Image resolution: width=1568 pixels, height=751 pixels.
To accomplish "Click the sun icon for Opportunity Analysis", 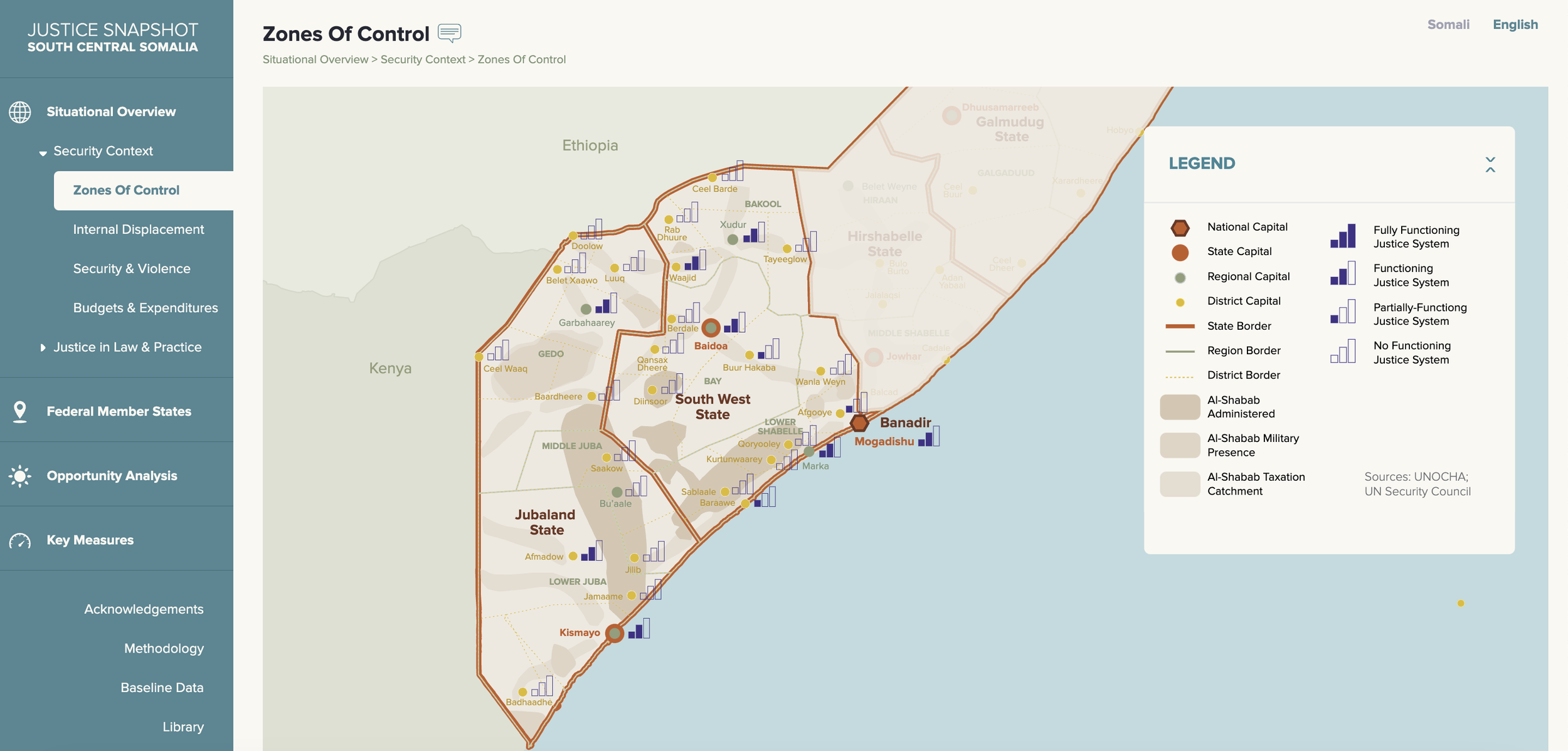I will click(20, 476).
